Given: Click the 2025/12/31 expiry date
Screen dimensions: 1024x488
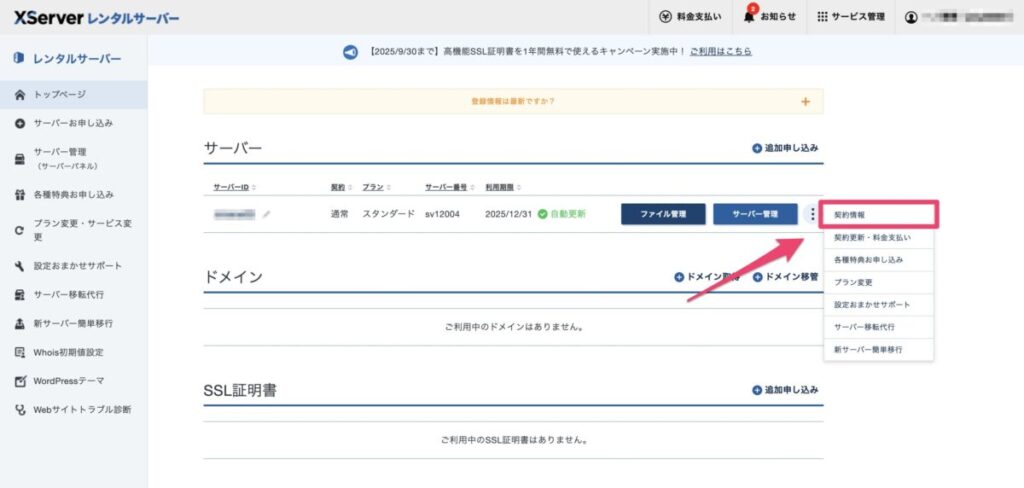Looking at the screenshot, I should [509, 214].
